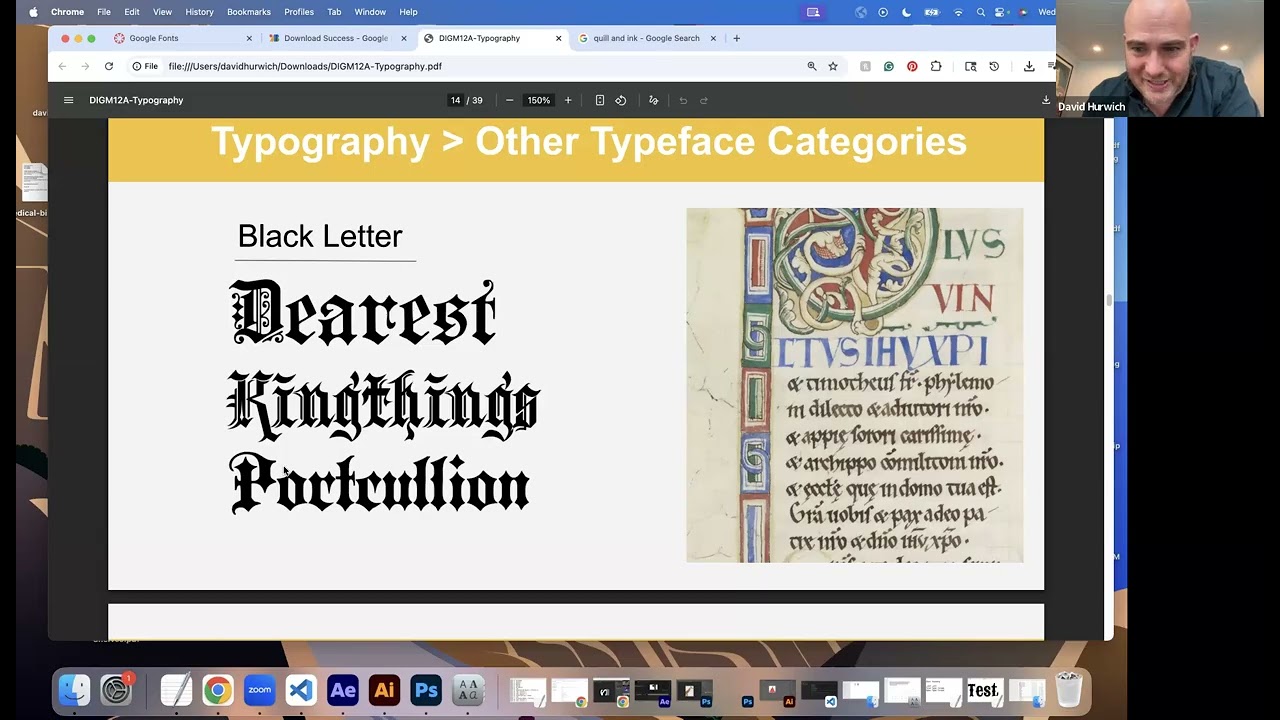The height and width of the screenshot is (720, 1280).
Task: Open Font Book from the Dock
Action: click(x=468, y=690)
